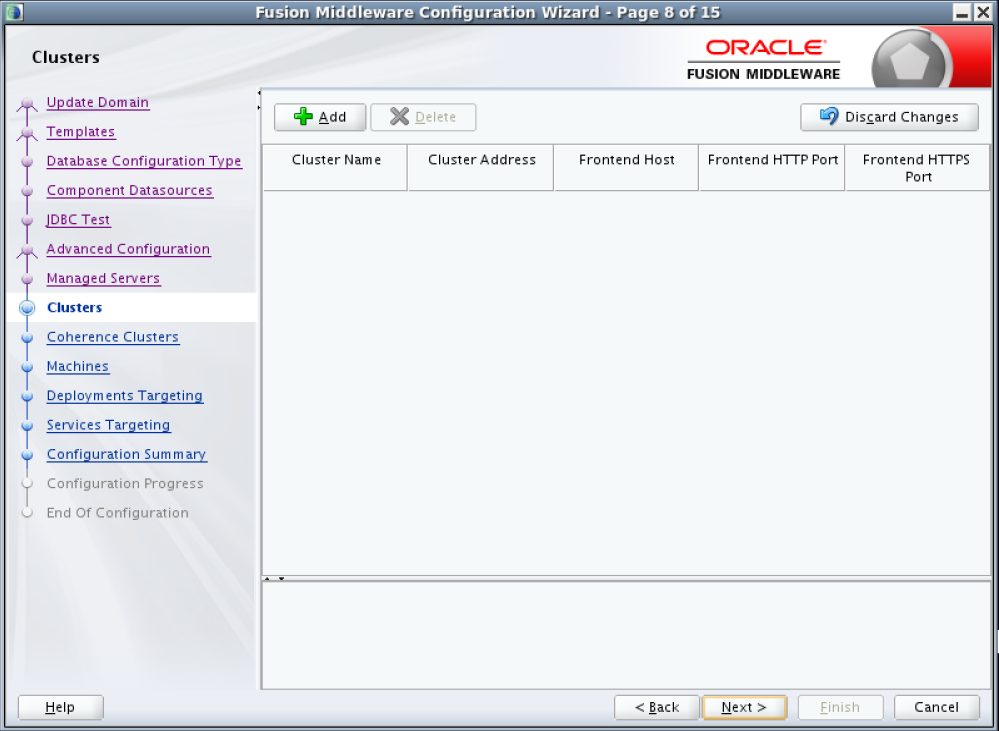The width and height of the screenshot is (999, 731).
Task: Click the JDBC Test step bullet
Action: 27,220
